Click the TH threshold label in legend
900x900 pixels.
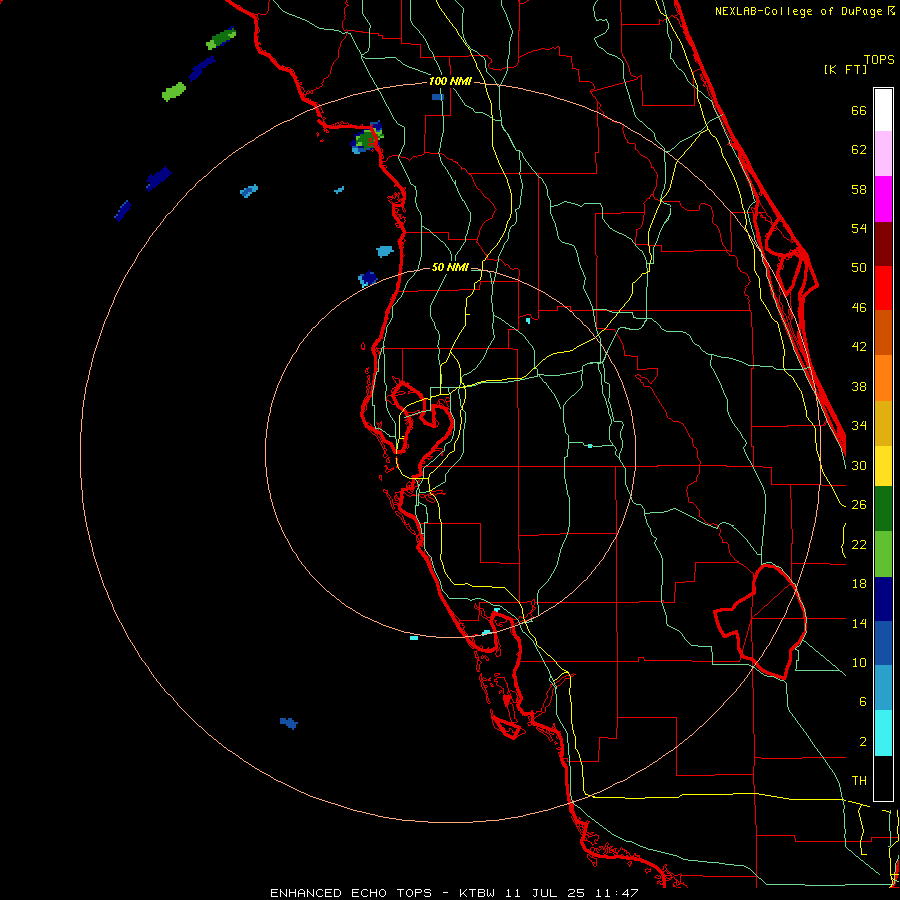click(859, 781)
